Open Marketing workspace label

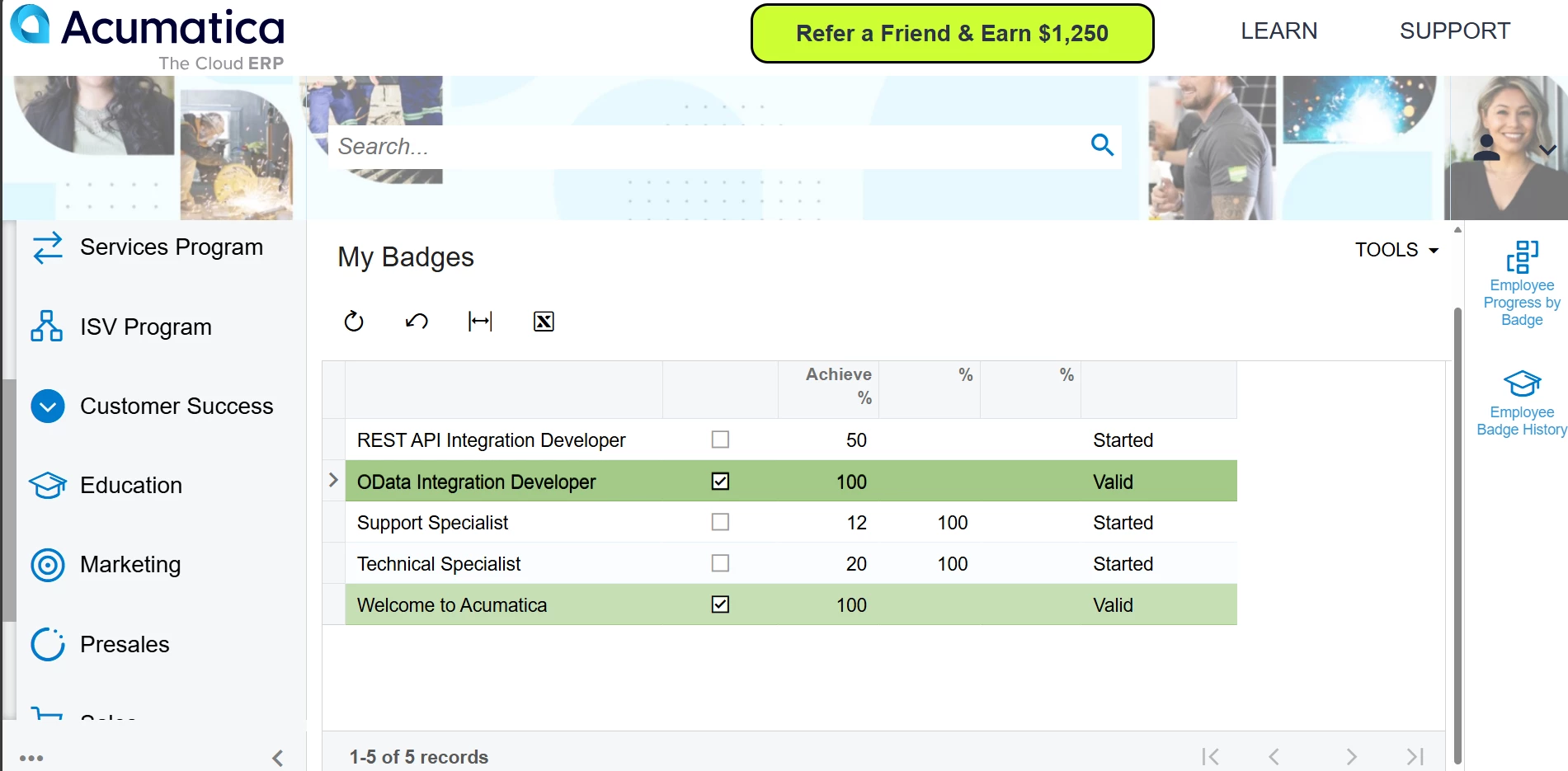click(130, 565)
